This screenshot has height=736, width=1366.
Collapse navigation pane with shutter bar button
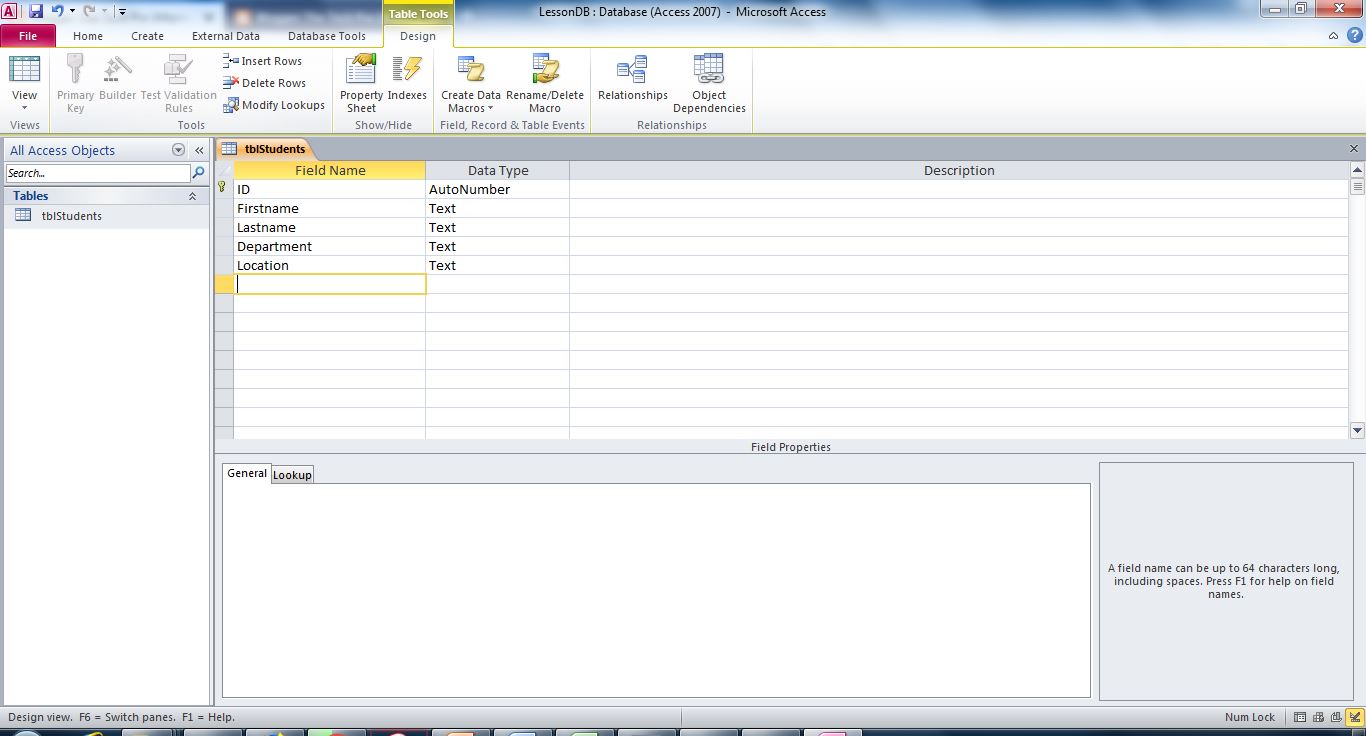(x=199, y=150)
